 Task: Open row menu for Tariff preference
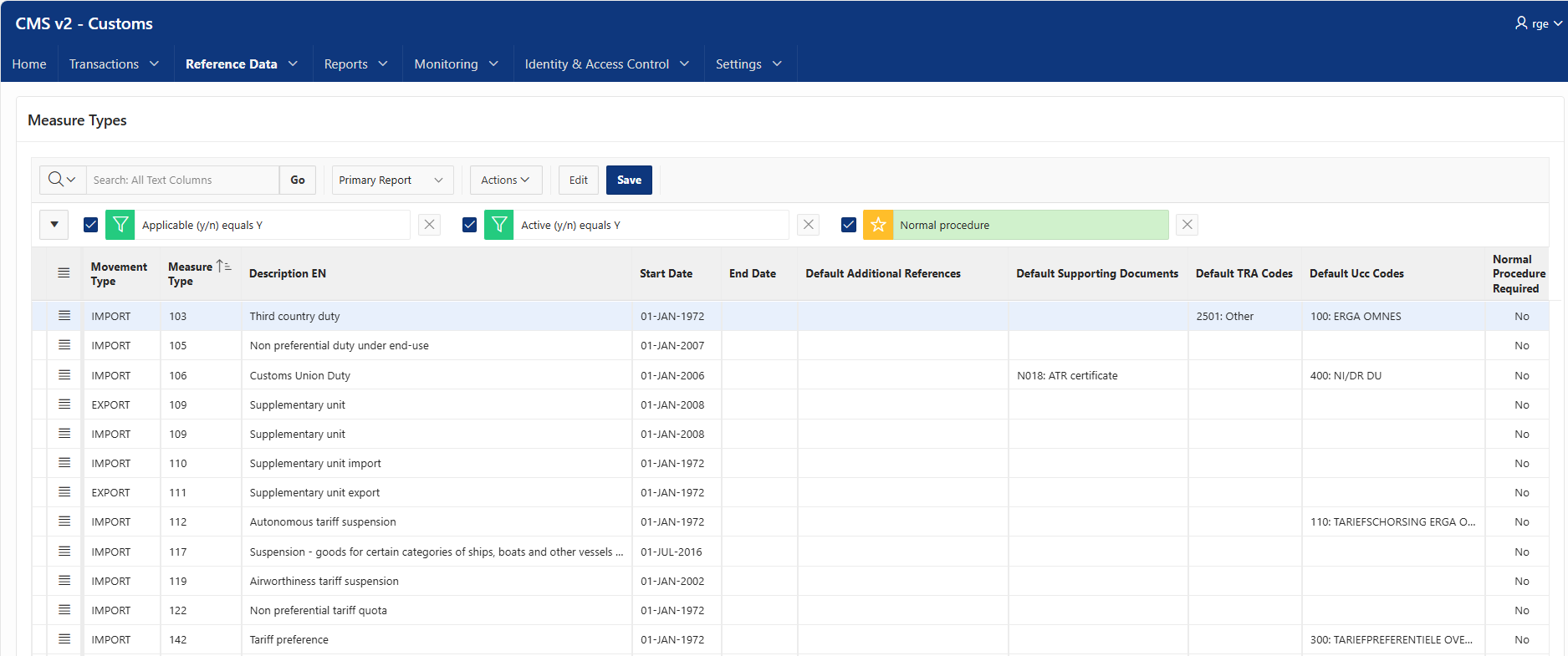[64, 639]
